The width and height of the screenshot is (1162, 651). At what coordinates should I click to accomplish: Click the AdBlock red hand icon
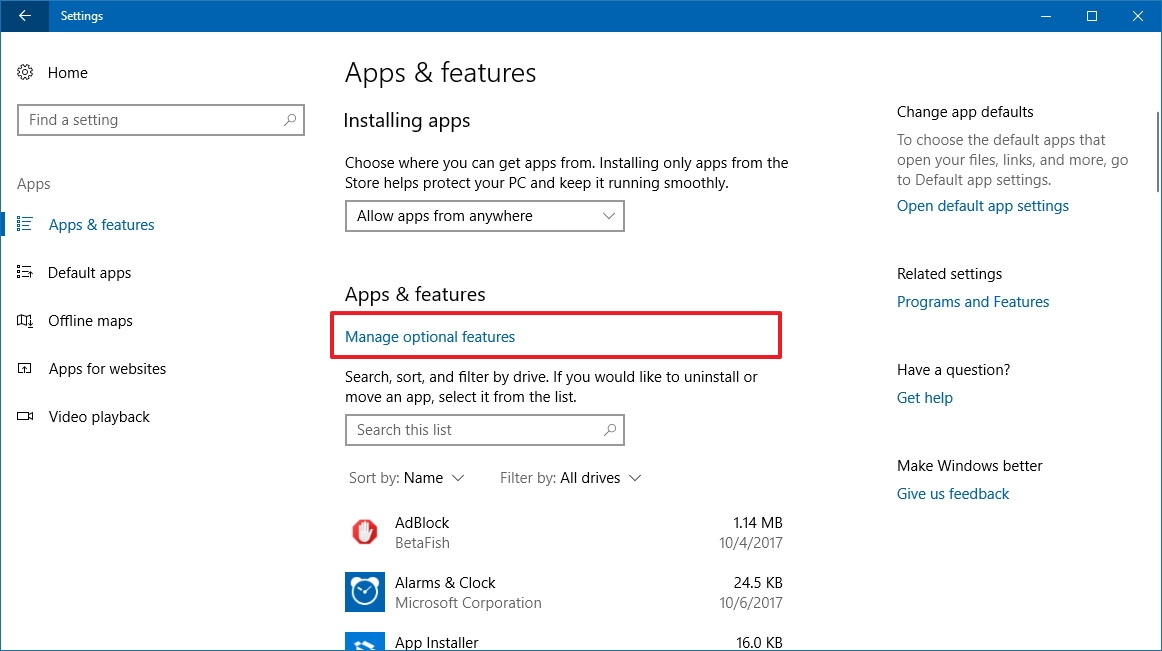[x=365, y=532]
